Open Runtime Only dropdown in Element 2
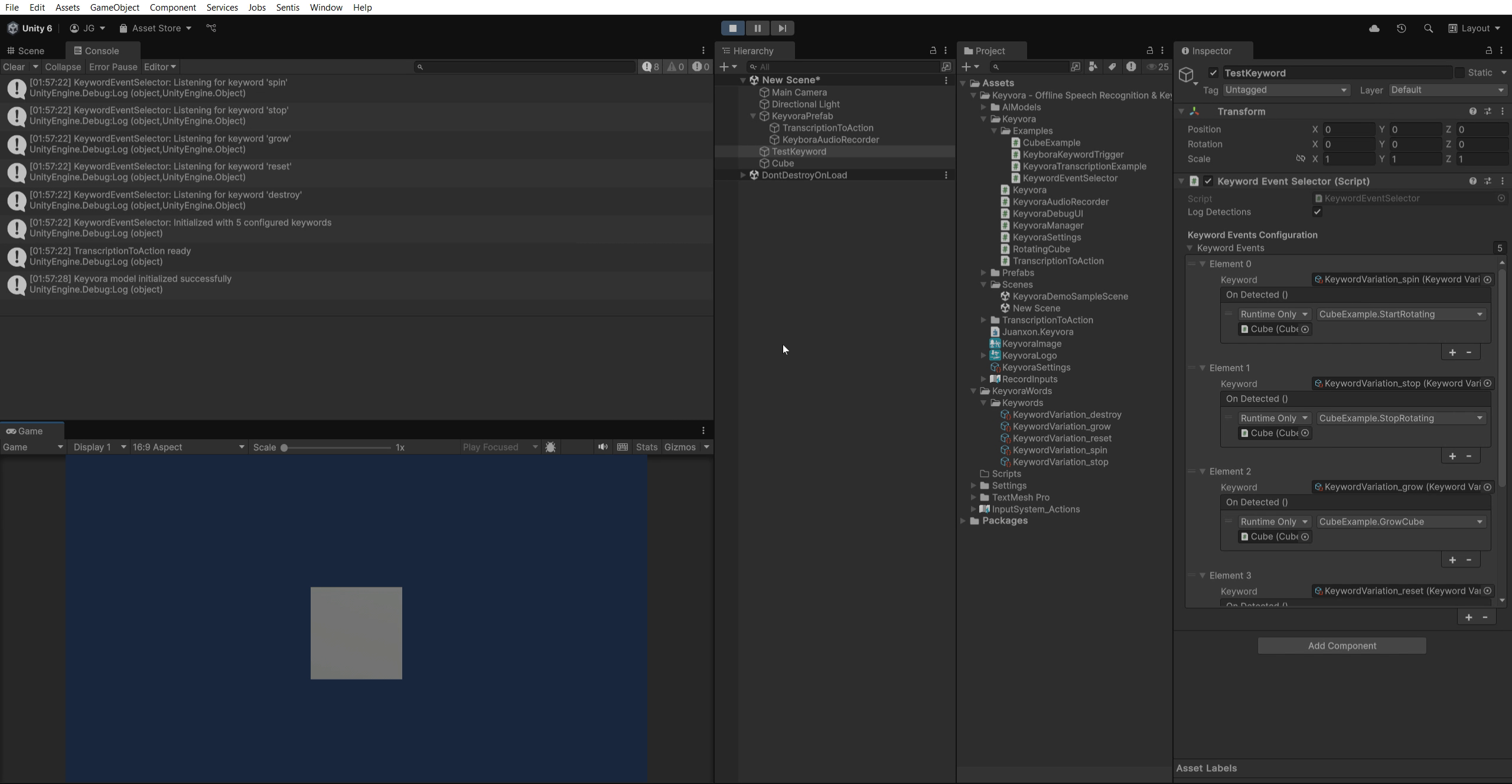 click(1274, 522)
